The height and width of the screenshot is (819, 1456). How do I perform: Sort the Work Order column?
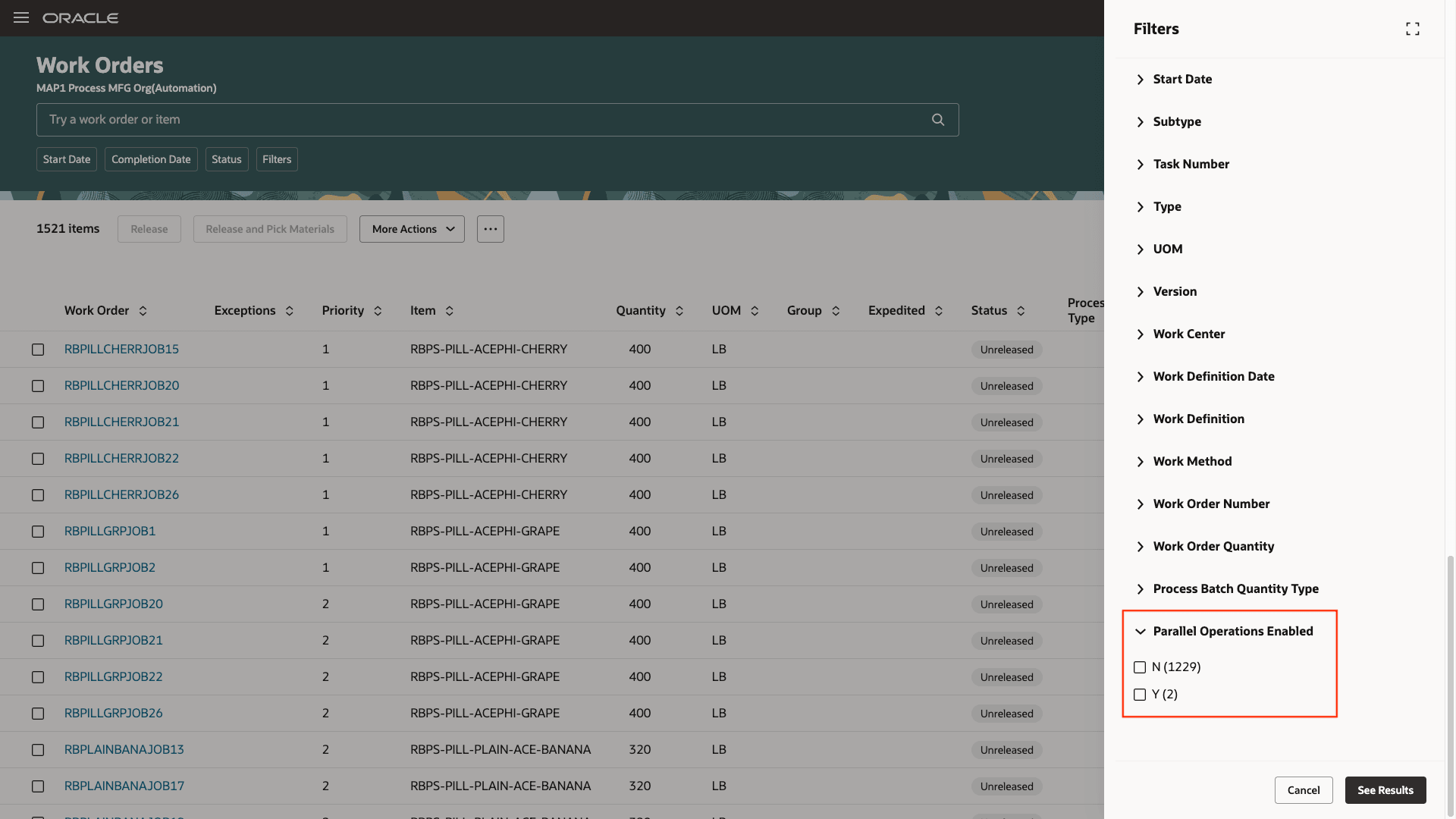coord(143,310)
